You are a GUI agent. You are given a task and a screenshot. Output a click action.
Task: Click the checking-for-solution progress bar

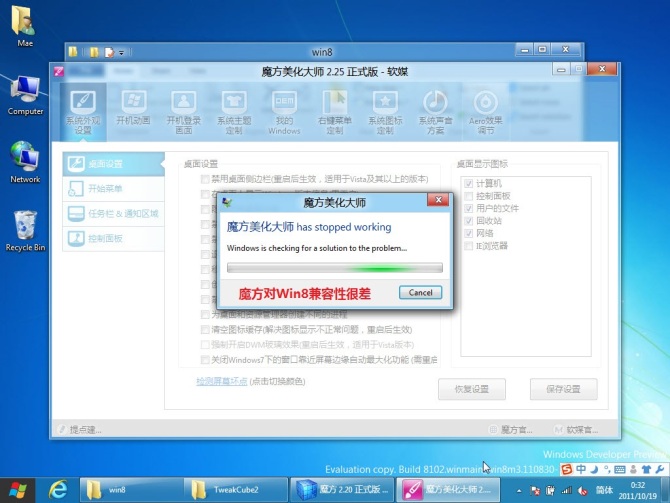pos(335,268)
